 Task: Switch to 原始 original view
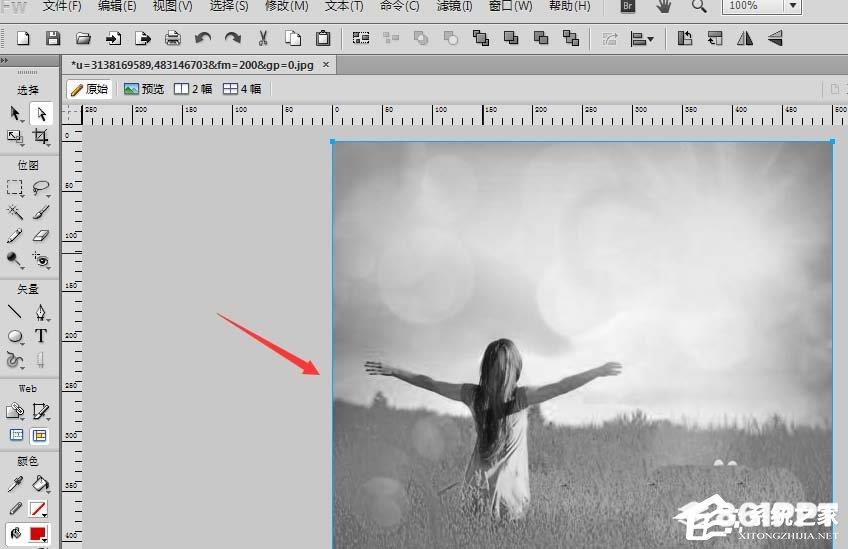click(90, 89)
